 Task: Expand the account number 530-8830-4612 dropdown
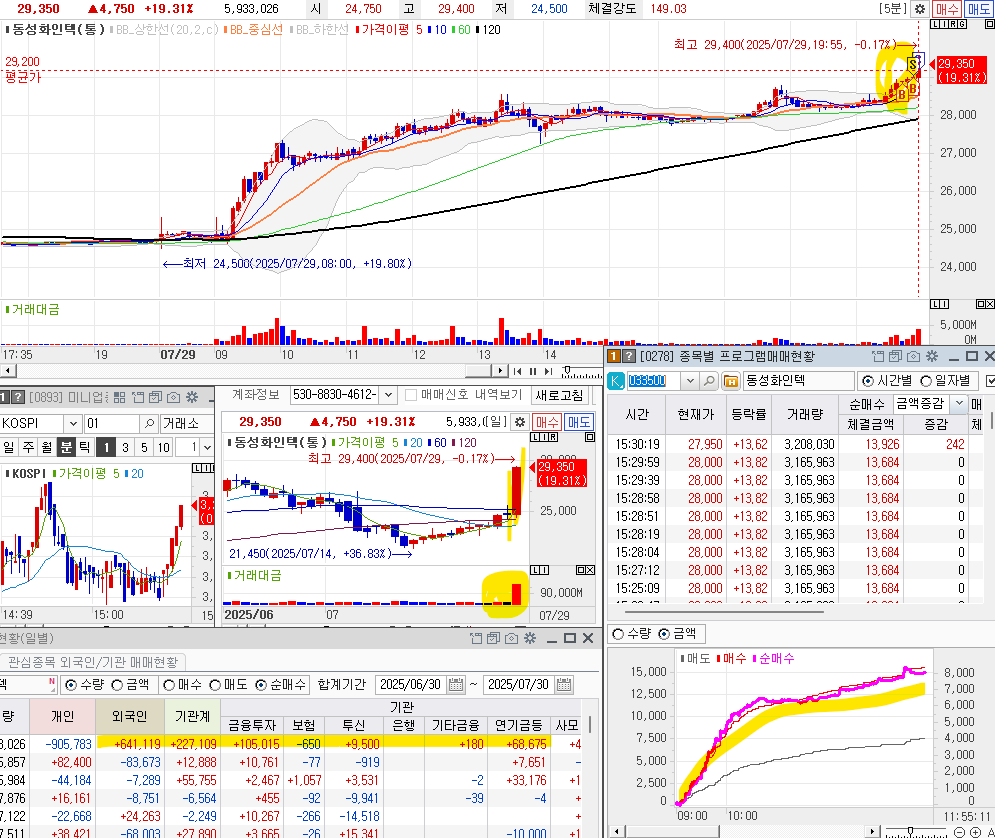(x=388, y=395)
